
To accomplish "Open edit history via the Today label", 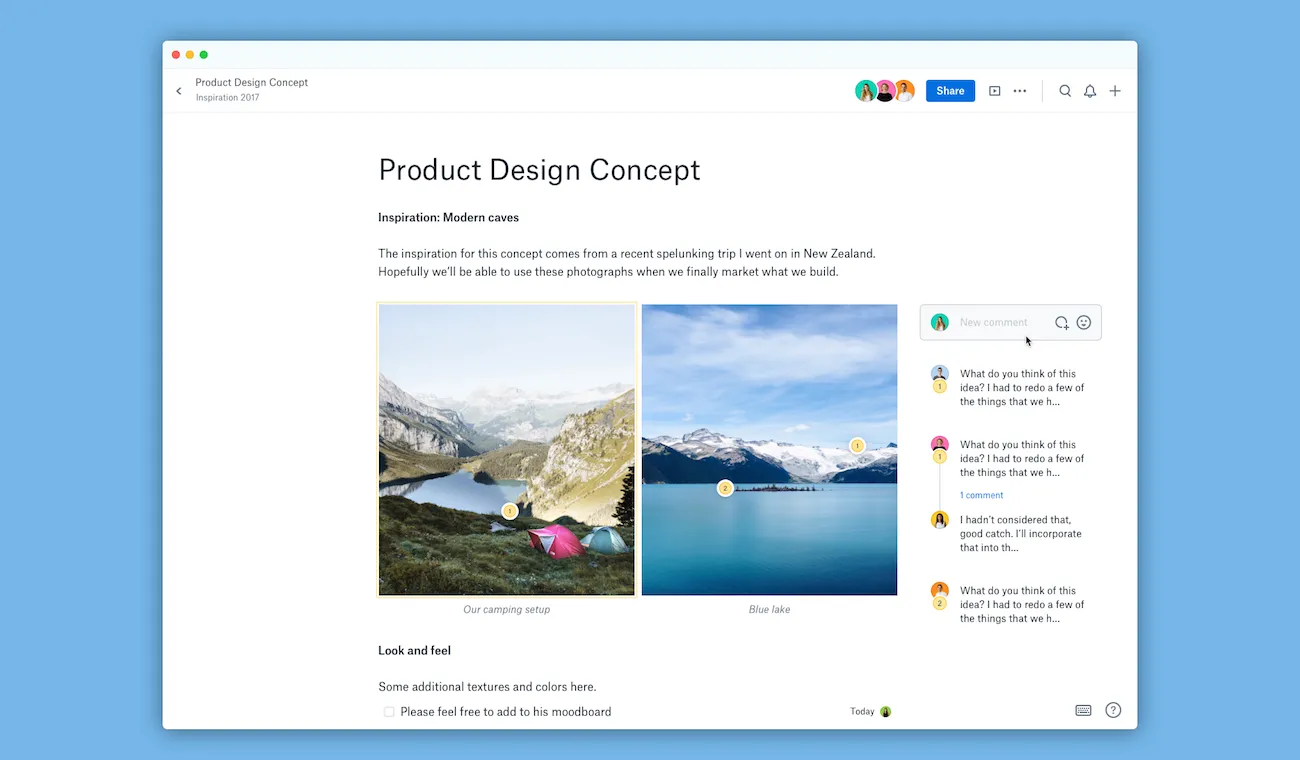I will pyautogui.click(x=861, y=711).
